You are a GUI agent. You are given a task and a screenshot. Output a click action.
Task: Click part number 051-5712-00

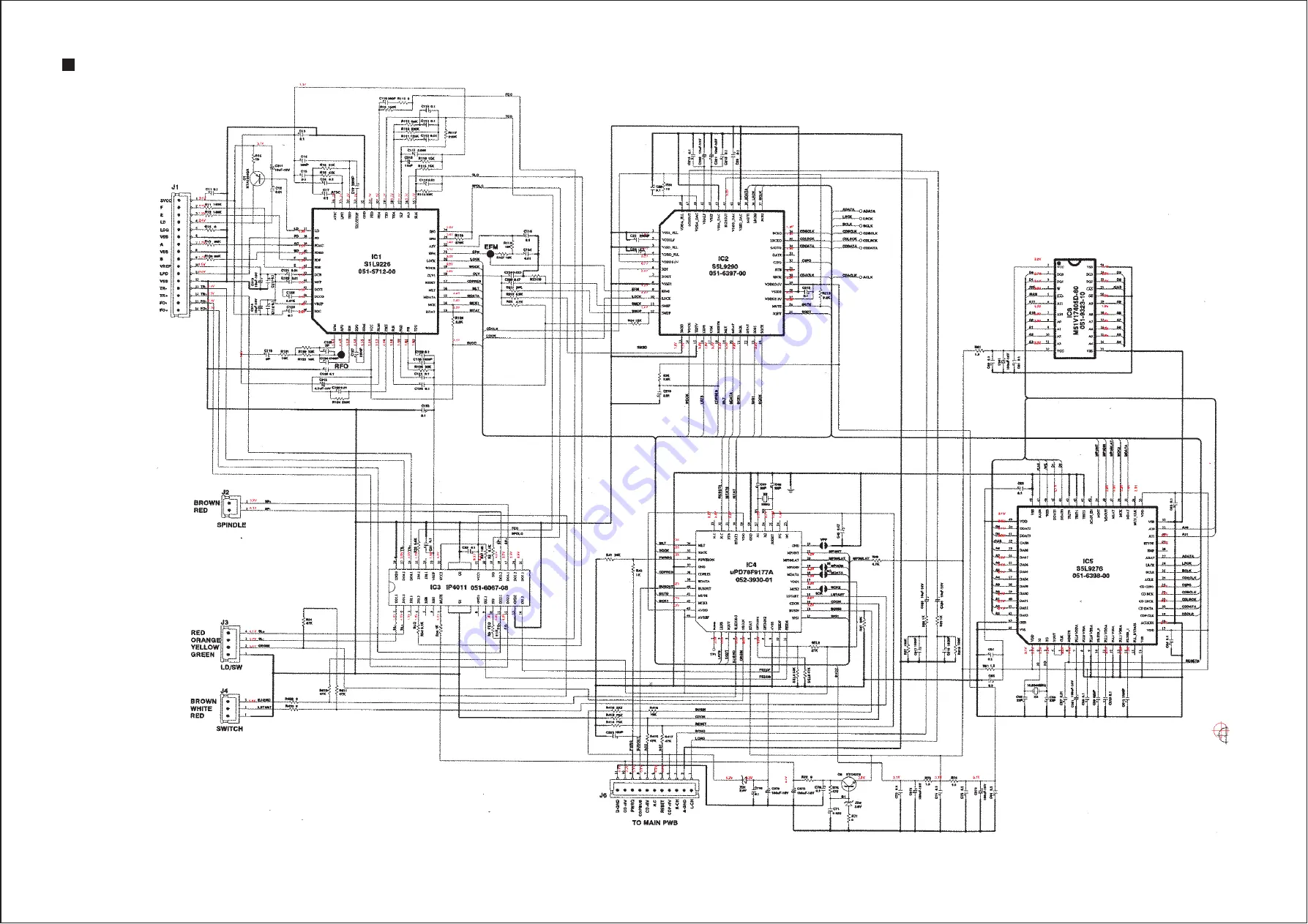click(x=377, y=271)
